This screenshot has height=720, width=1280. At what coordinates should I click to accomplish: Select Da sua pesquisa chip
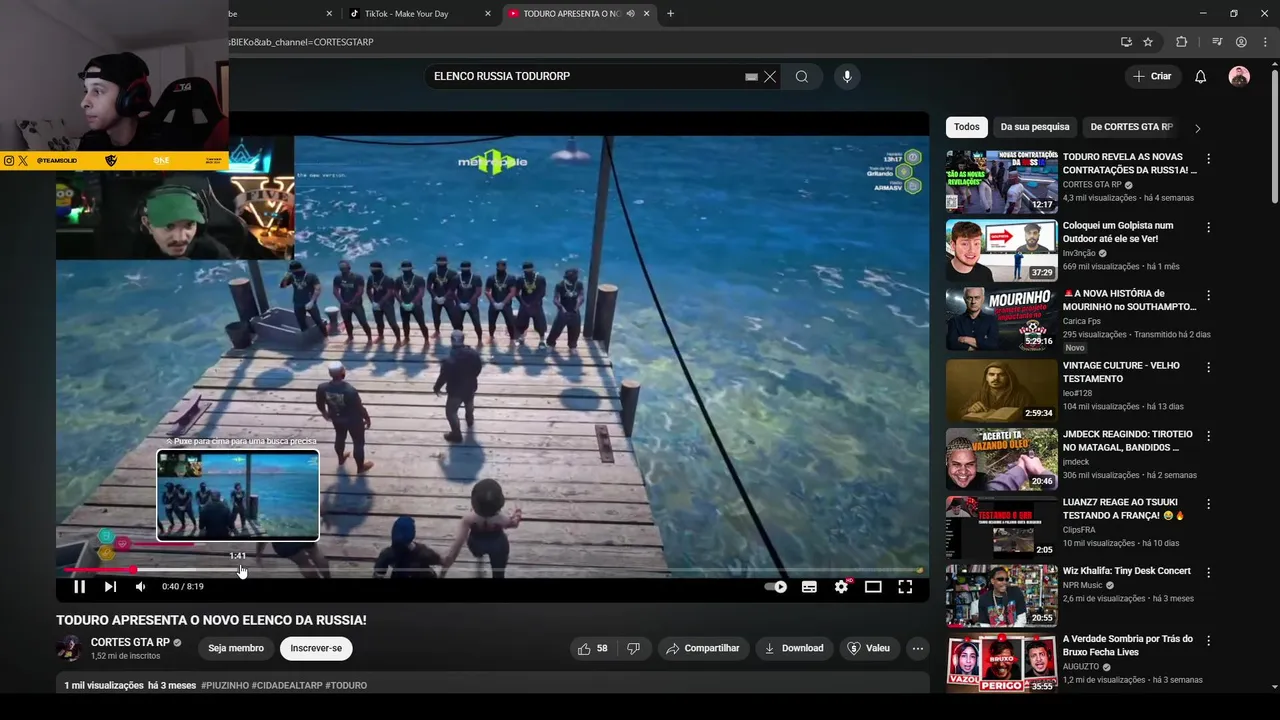(1035, 127)
